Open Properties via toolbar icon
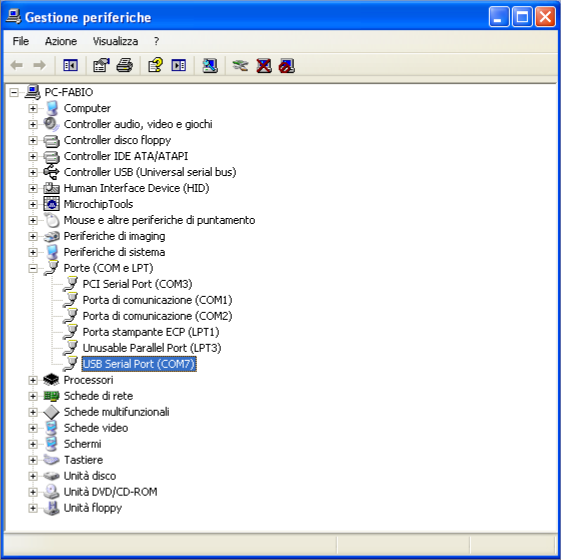Image resolution: width=561 pixels, height=560 pixels. 101,65
